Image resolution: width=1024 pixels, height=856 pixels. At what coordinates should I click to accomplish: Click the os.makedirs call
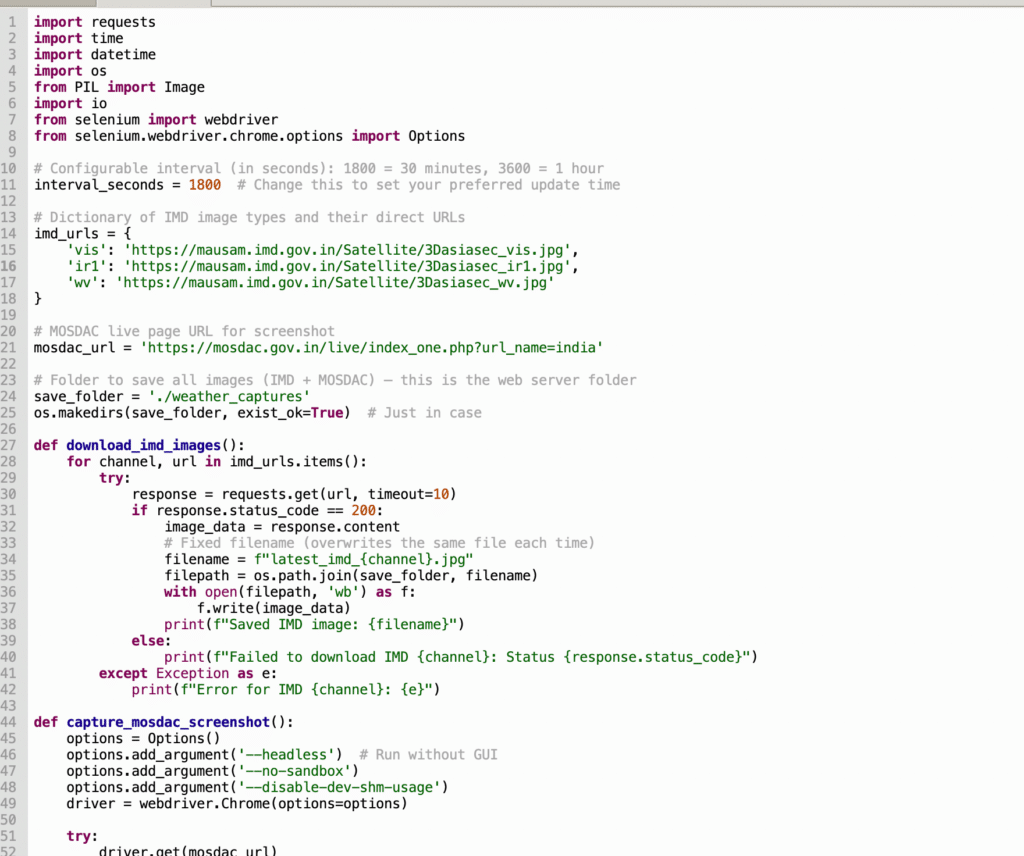(193, 413)
